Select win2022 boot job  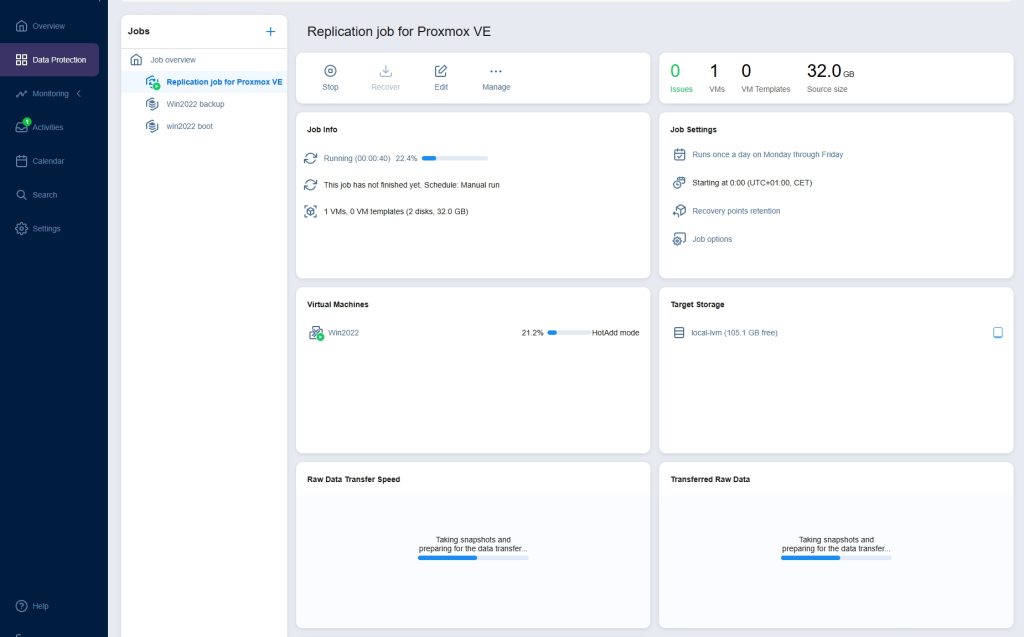[x=189, y=126]
